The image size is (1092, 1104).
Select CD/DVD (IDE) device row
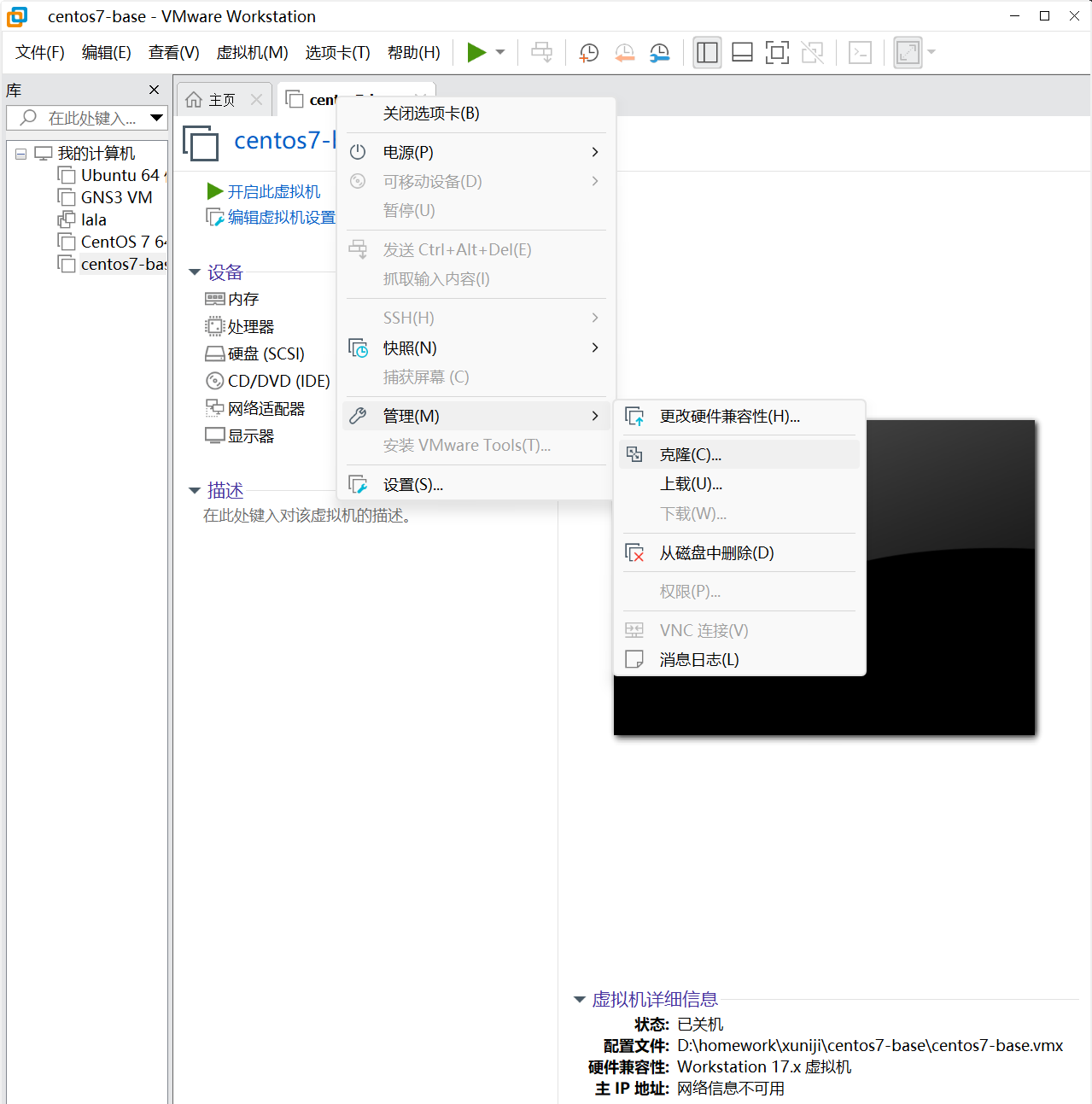pyautogui.click(x=267, y=382)
